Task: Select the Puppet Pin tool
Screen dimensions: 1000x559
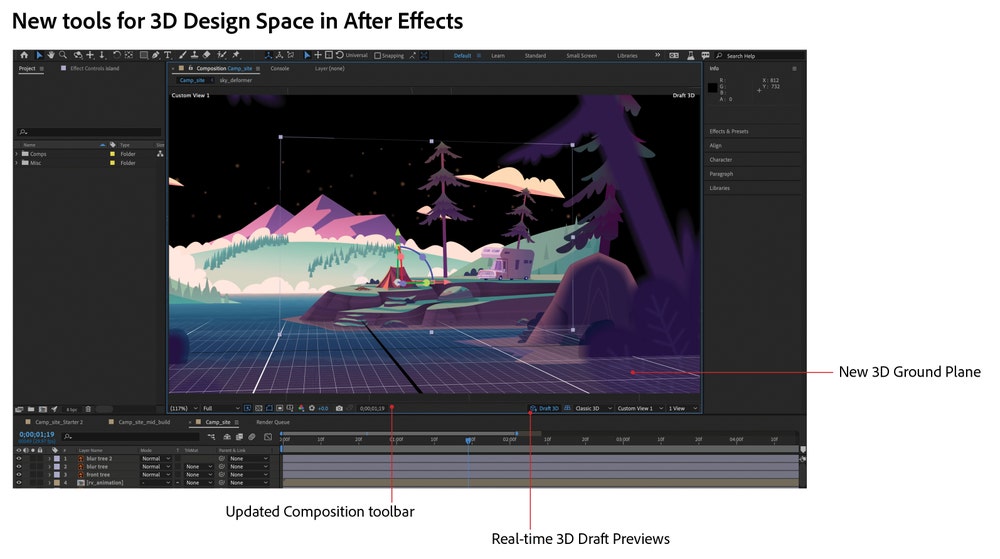Action: 236,55
